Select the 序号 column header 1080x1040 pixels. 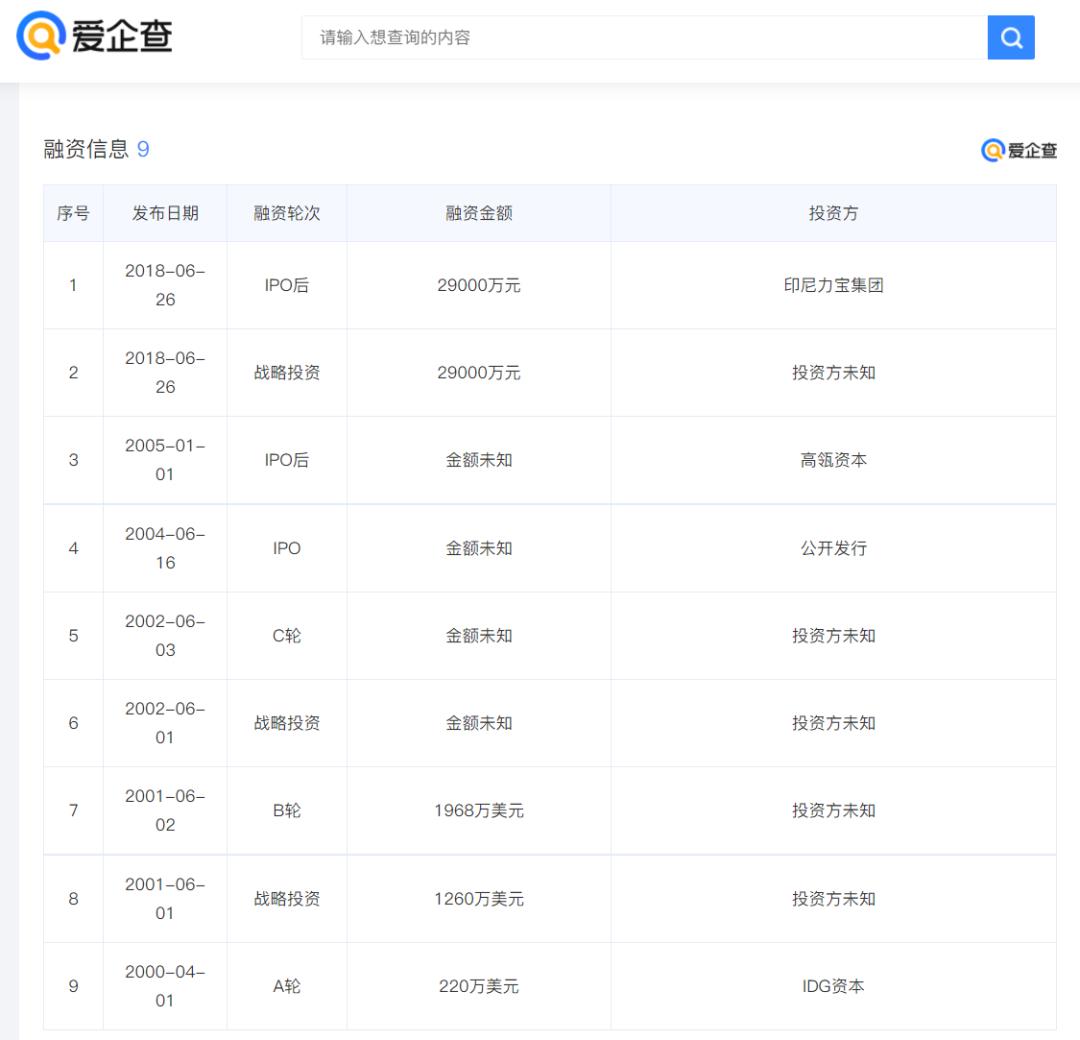point(73,214)
